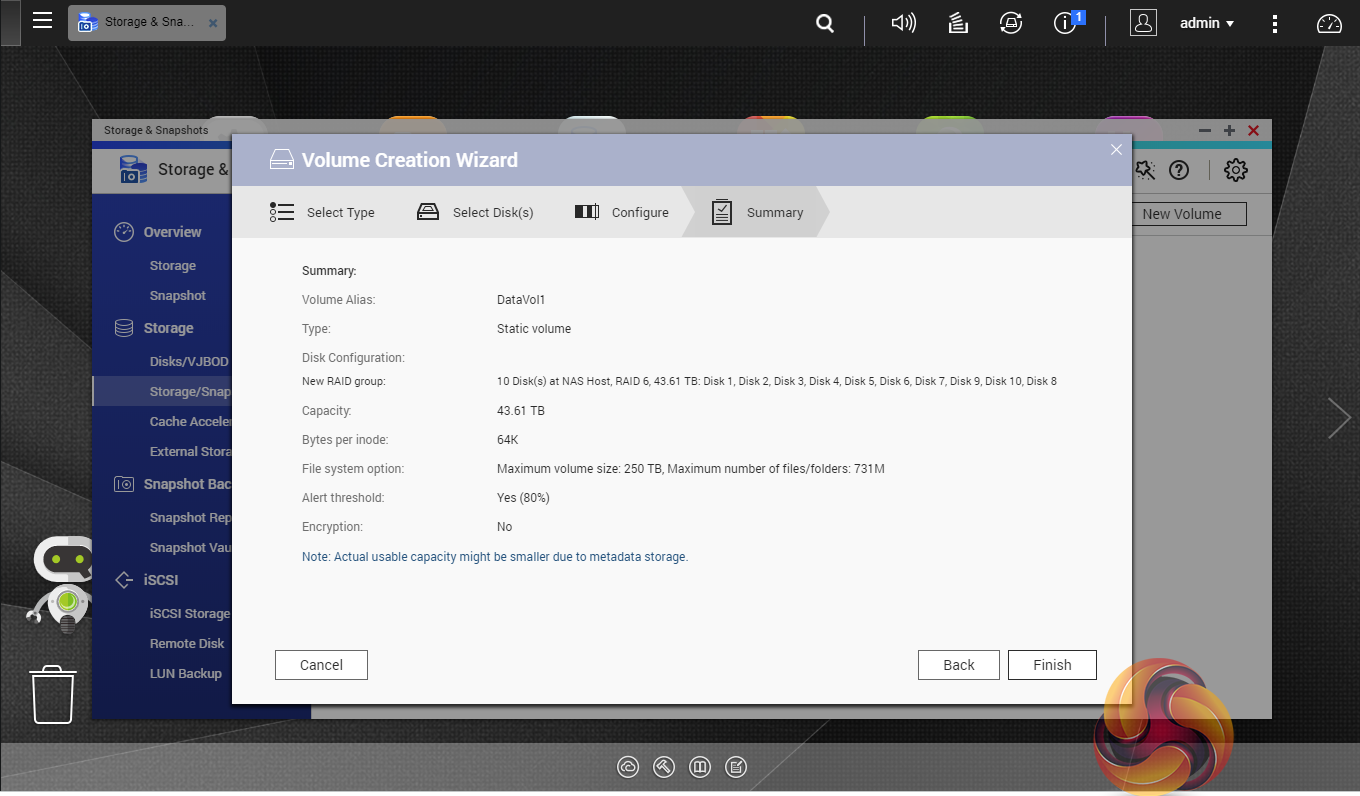Click Finish to create the volume

click(x=1051, y=665)
